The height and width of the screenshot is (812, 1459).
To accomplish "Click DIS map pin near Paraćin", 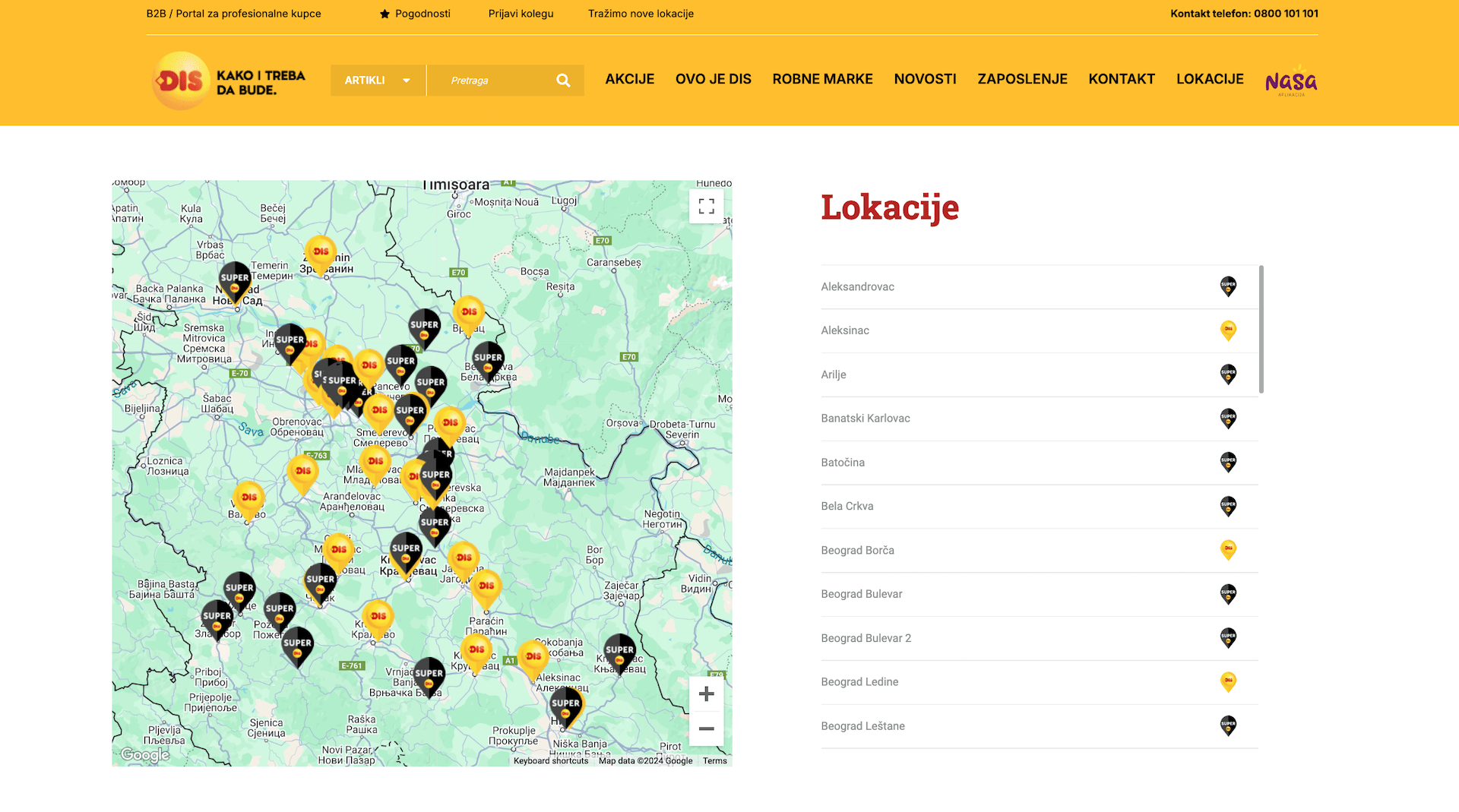I will click(x=486, y=589).
